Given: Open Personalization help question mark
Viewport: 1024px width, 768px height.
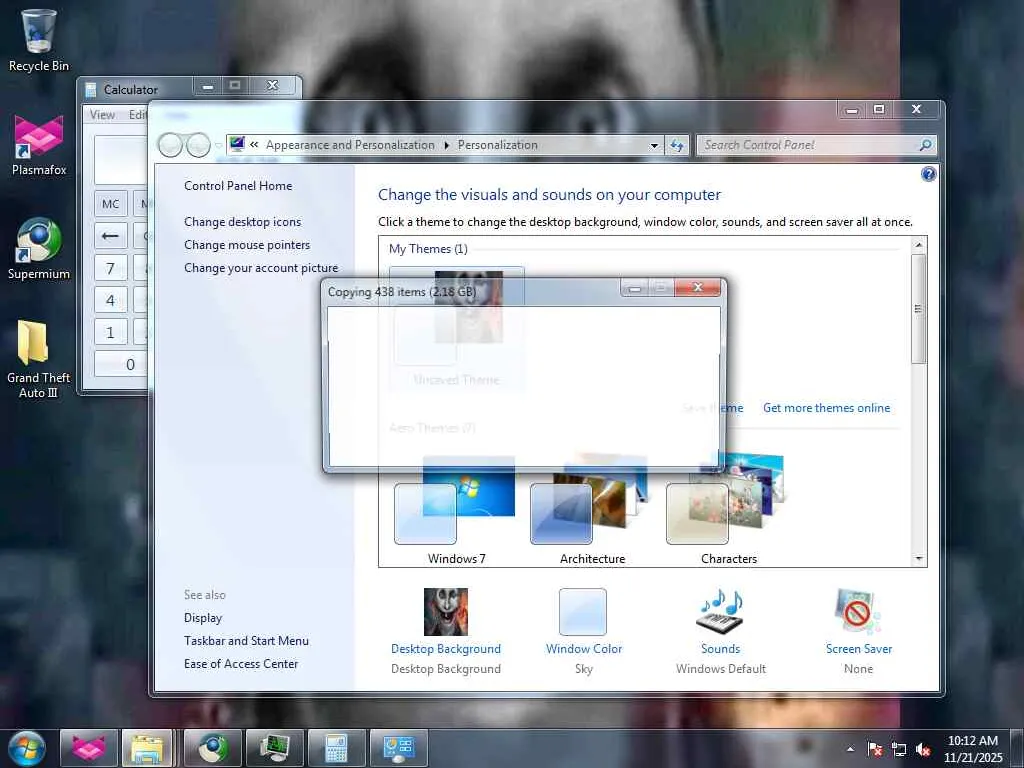Looking at the screenshot, I should pos(929,174).
